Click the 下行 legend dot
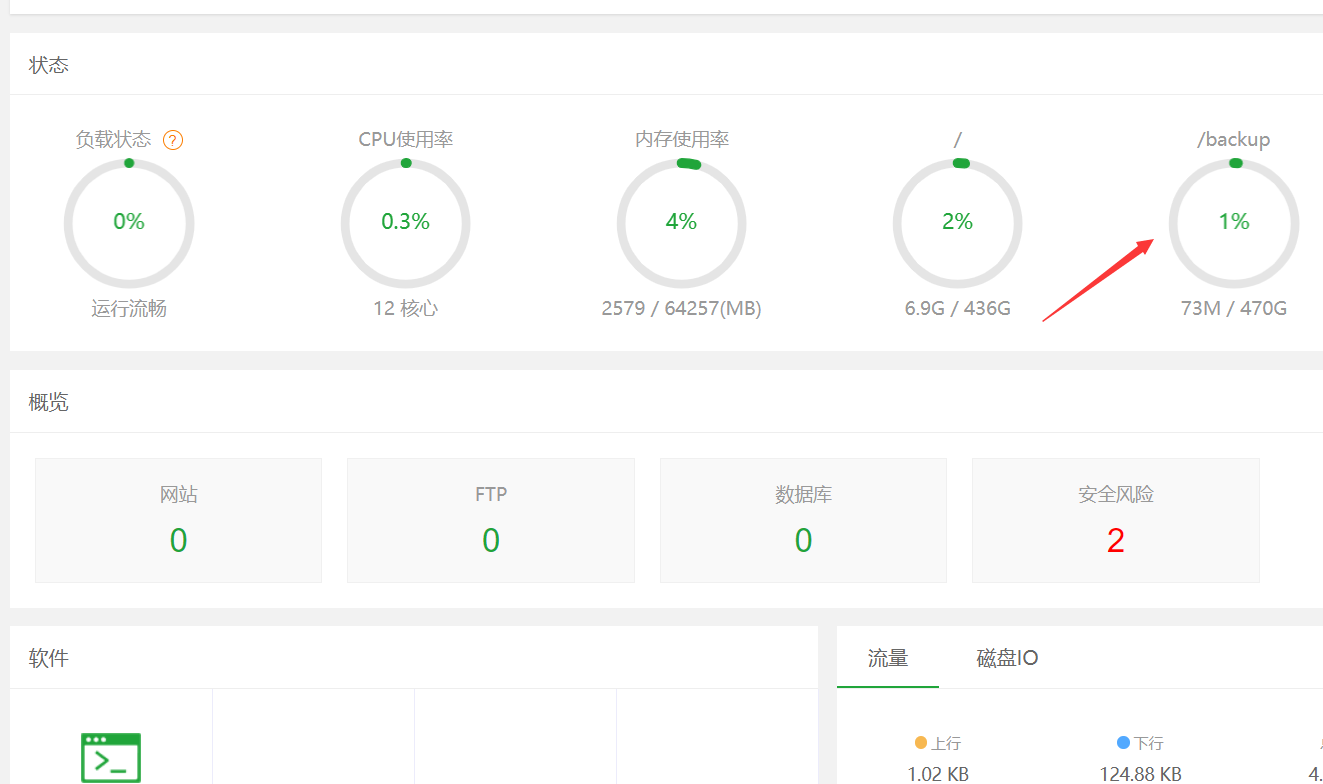 (1123, 743)
